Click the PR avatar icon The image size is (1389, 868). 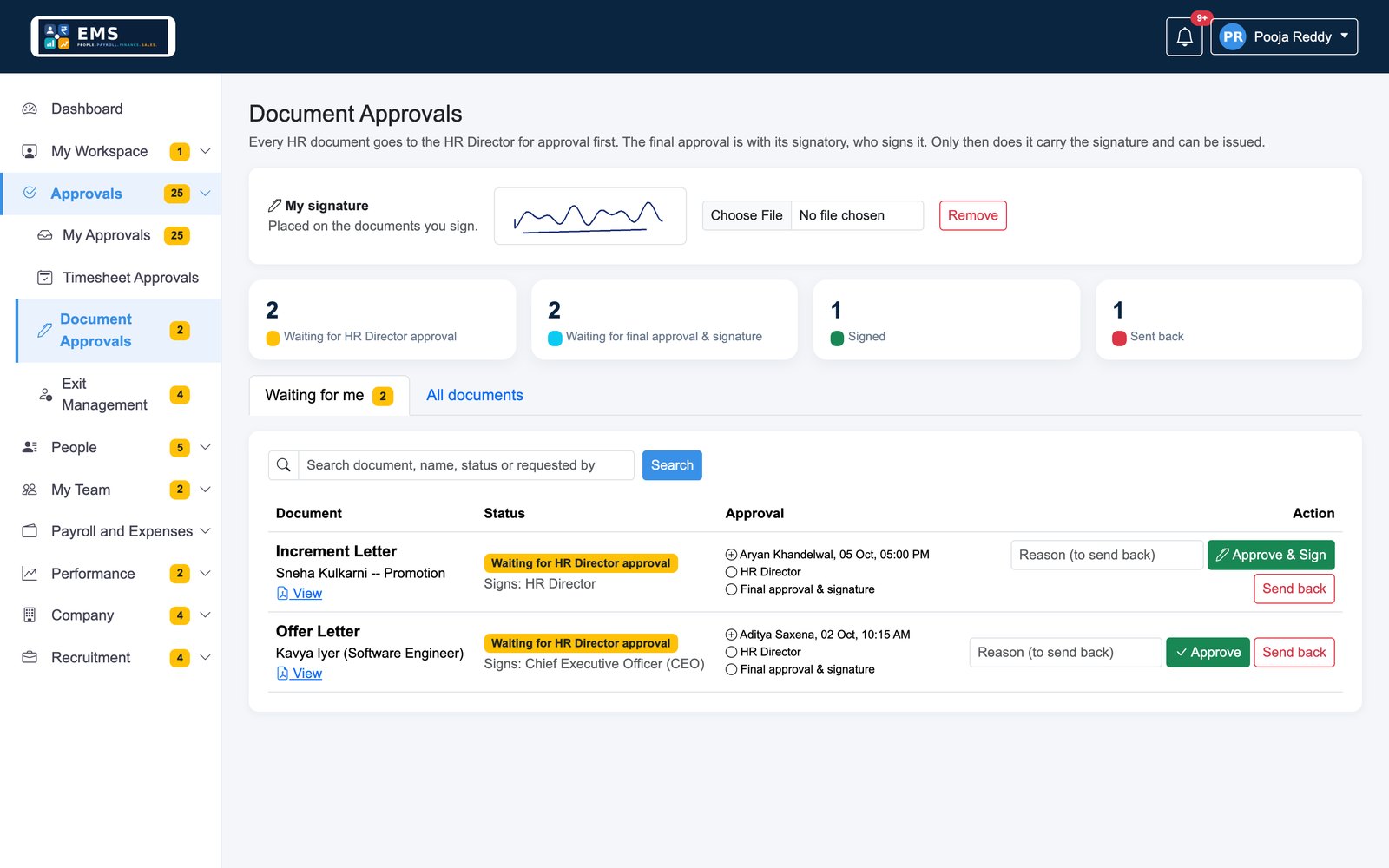(1233, 36)
